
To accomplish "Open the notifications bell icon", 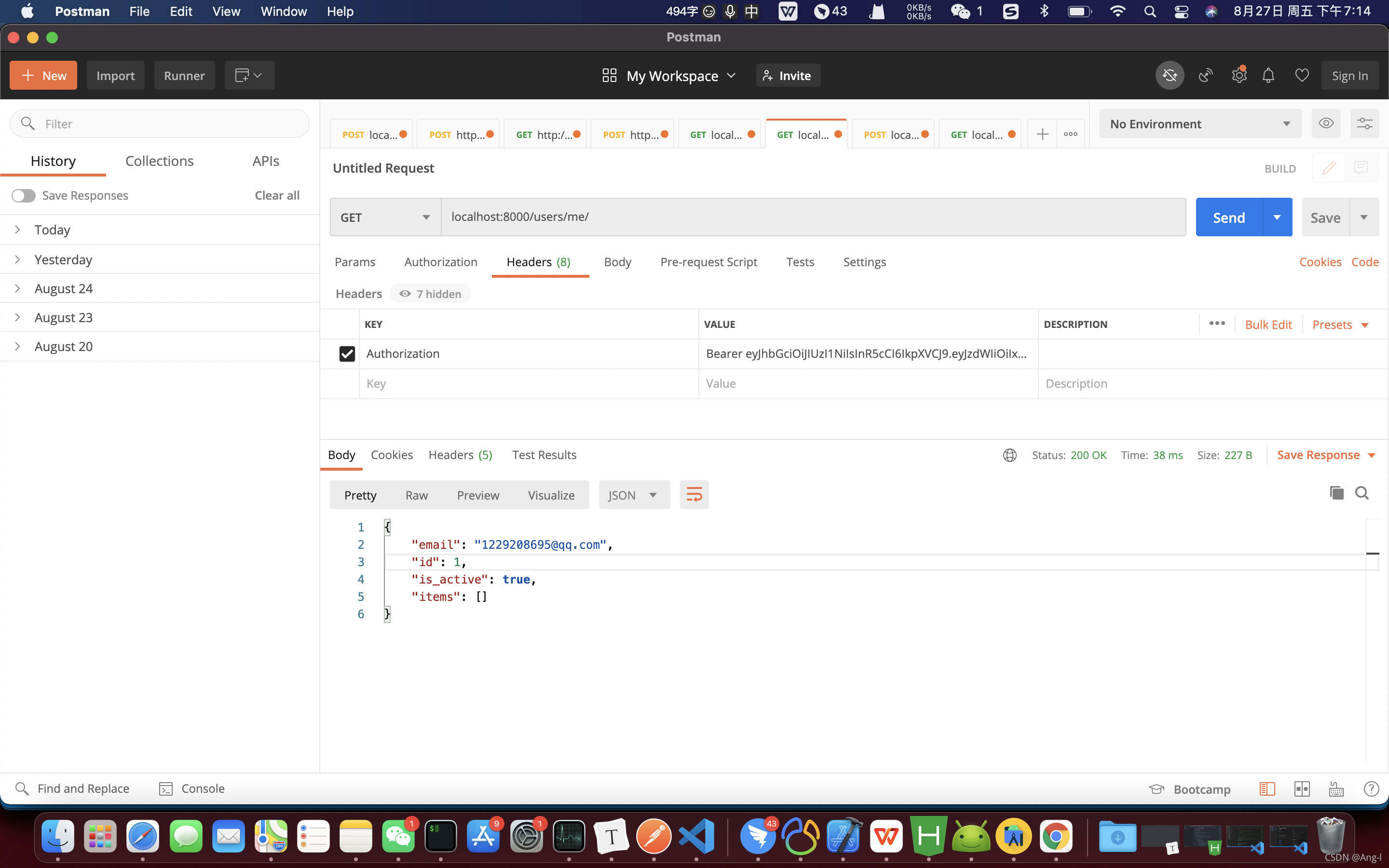I will coord(1268,75).
